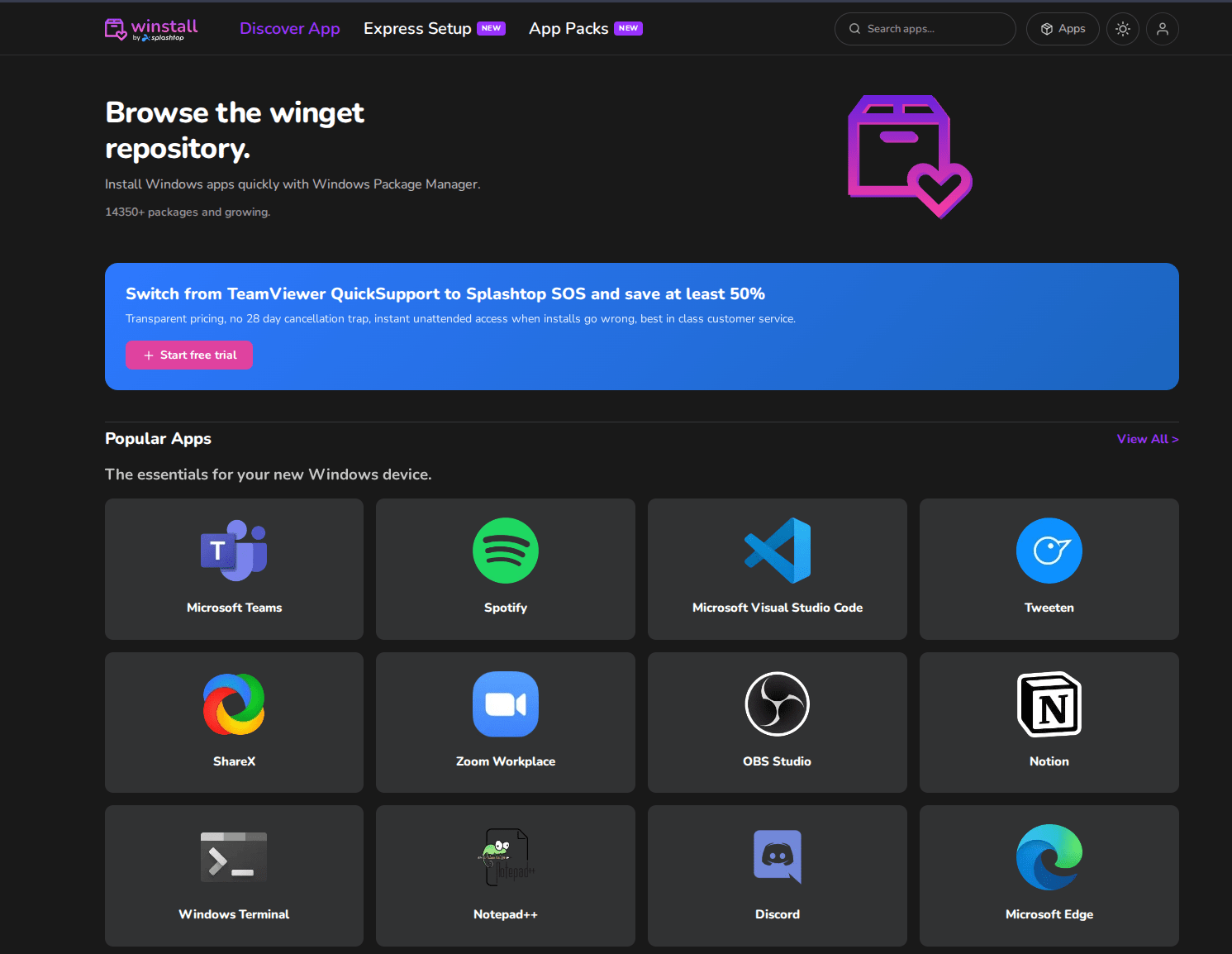
Task: Click the Notion app name
Action: tap(1049, 761)
